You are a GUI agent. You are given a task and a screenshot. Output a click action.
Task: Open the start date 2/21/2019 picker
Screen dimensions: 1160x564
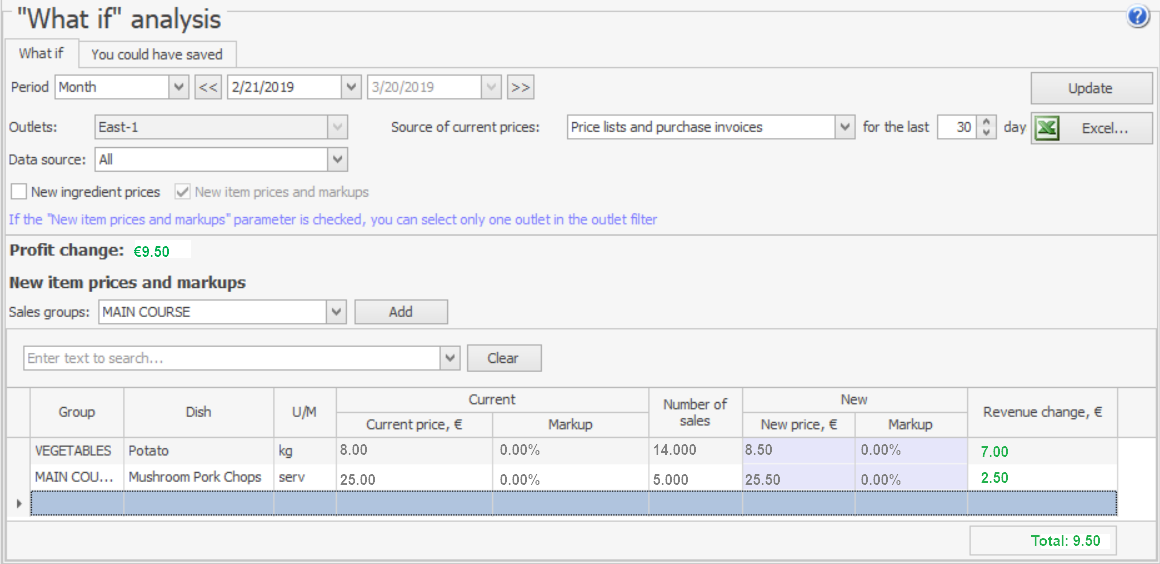point(351,87)
